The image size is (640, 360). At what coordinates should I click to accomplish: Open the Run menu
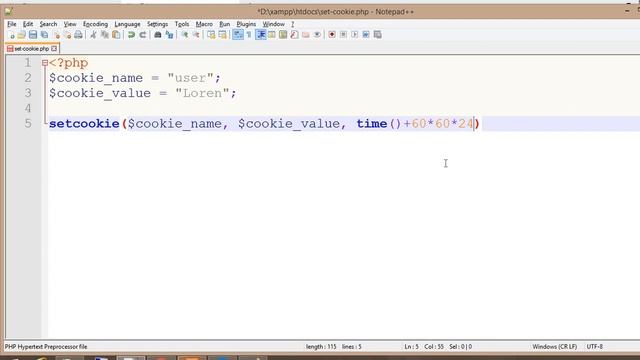224,24
